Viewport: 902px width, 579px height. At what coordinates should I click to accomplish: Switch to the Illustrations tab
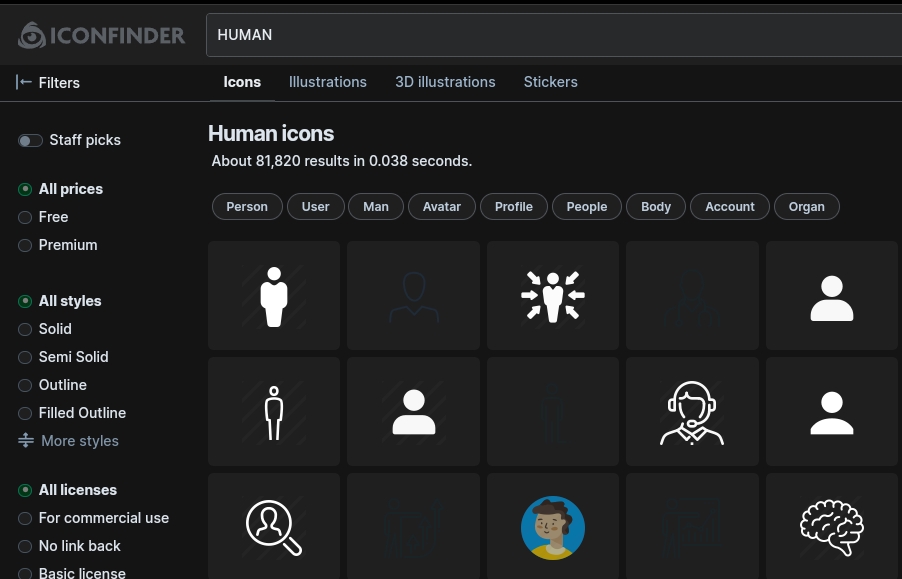point(327,82)
